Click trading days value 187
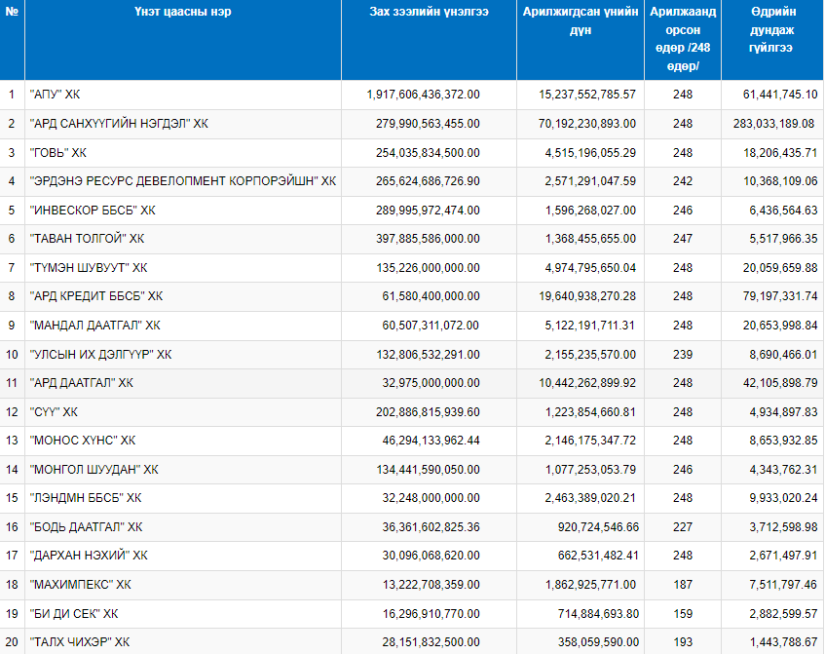The width and height of the screenshot is (825, 654). pos(682,585)
